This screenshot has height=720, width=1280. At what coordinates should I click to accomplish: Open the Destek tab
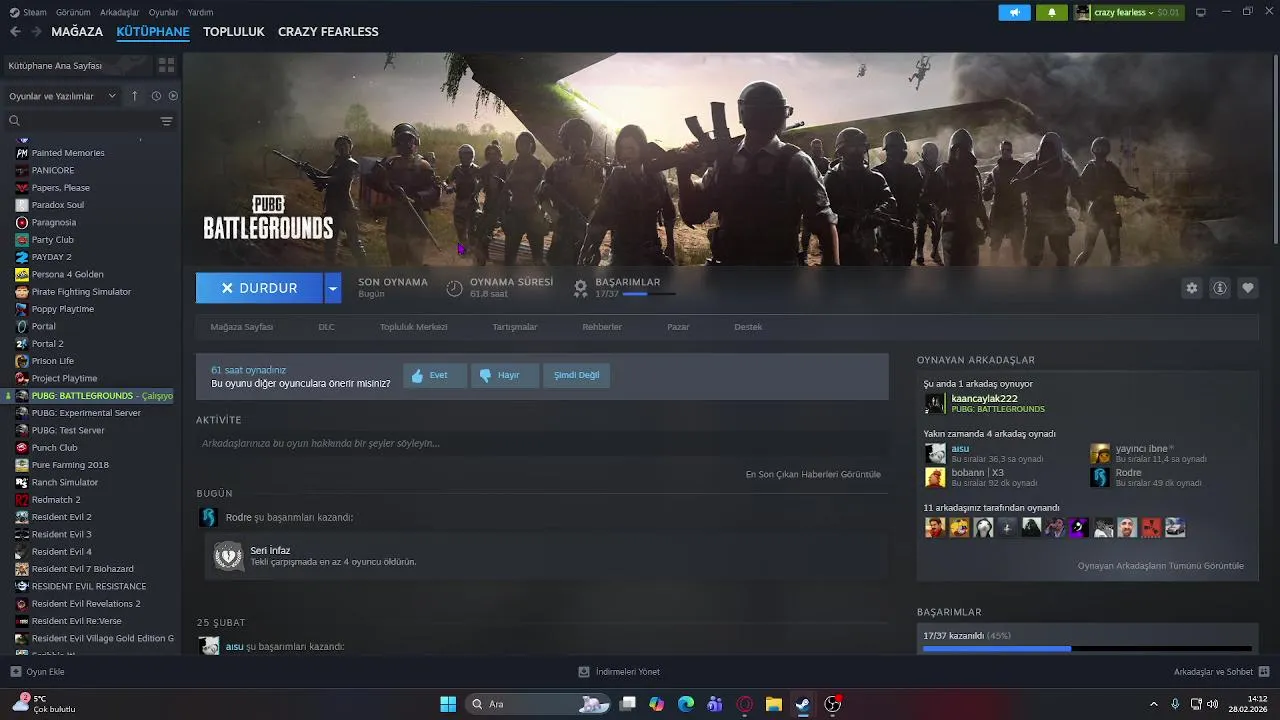(x=748, y=327)
